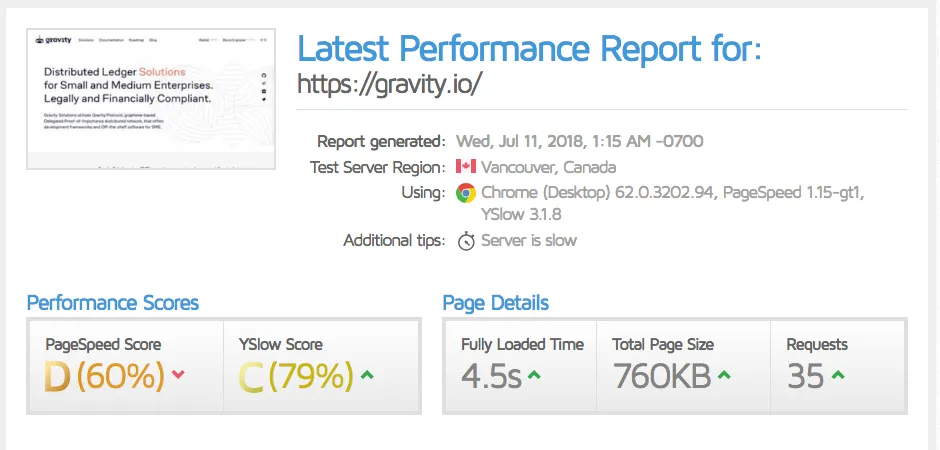
Task: Click the red down arrow by PageSpeed Score
Action: click(x=178, y=375)
